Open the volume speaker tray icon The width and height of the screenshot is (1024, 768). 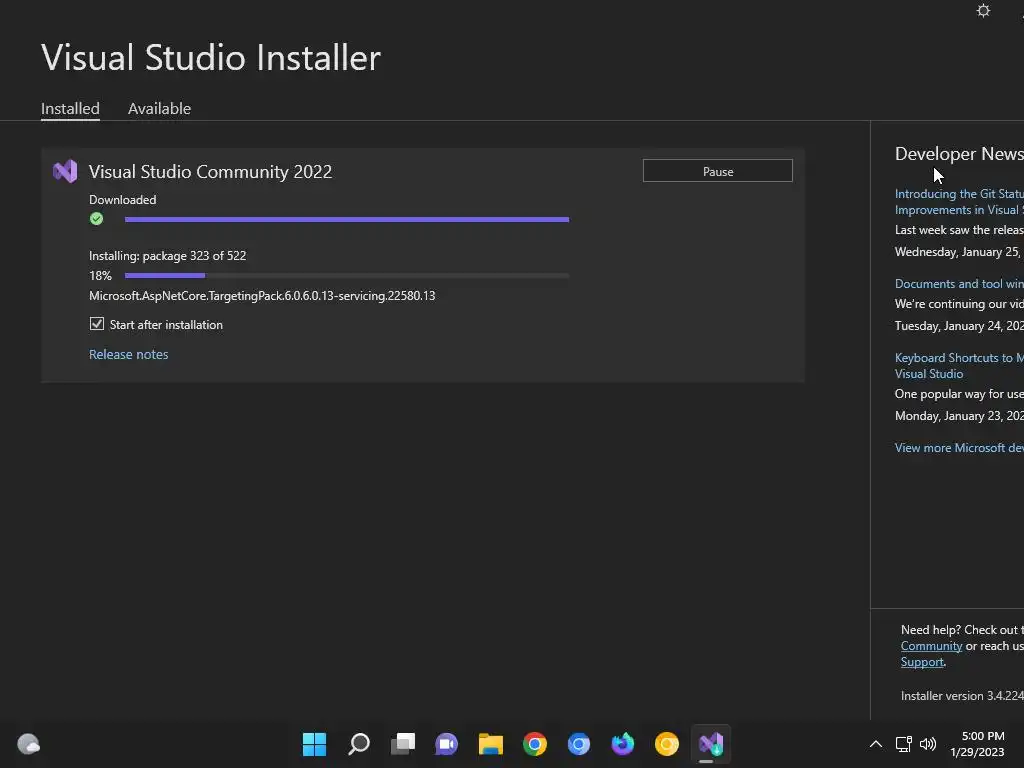pyautogui.click(x=927, y=744)
